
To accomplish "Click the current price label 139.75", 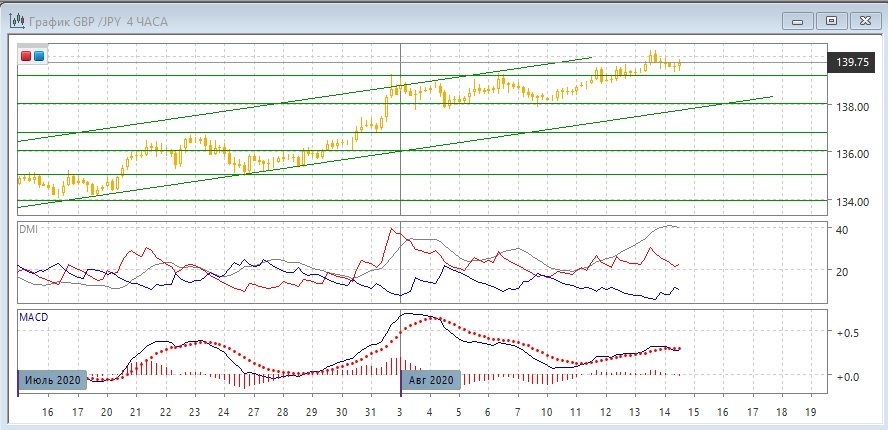I will [x=851, y=62].
